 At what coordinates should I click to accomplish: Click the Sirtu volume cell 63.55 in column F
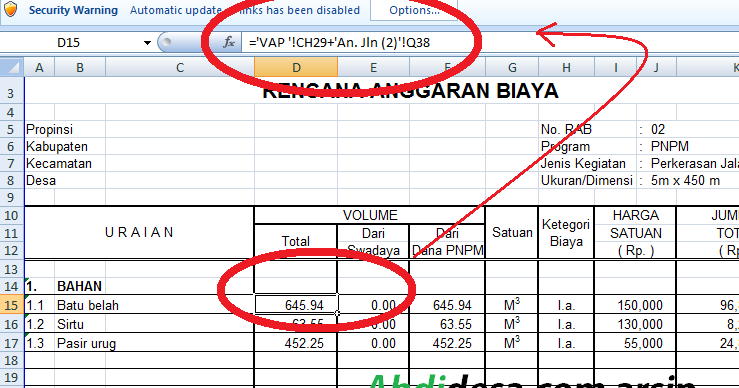(x=447, y=324)
